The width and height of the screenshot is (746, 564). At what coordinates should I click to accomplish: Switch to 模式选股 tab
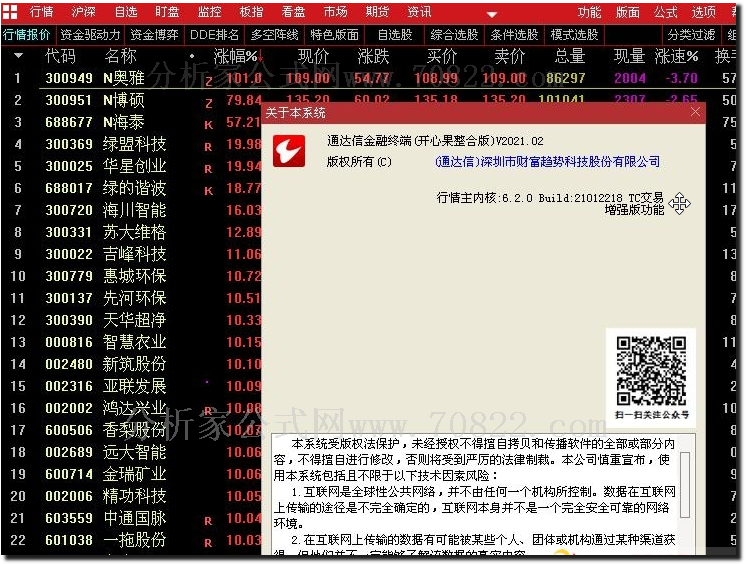(574, 35)
